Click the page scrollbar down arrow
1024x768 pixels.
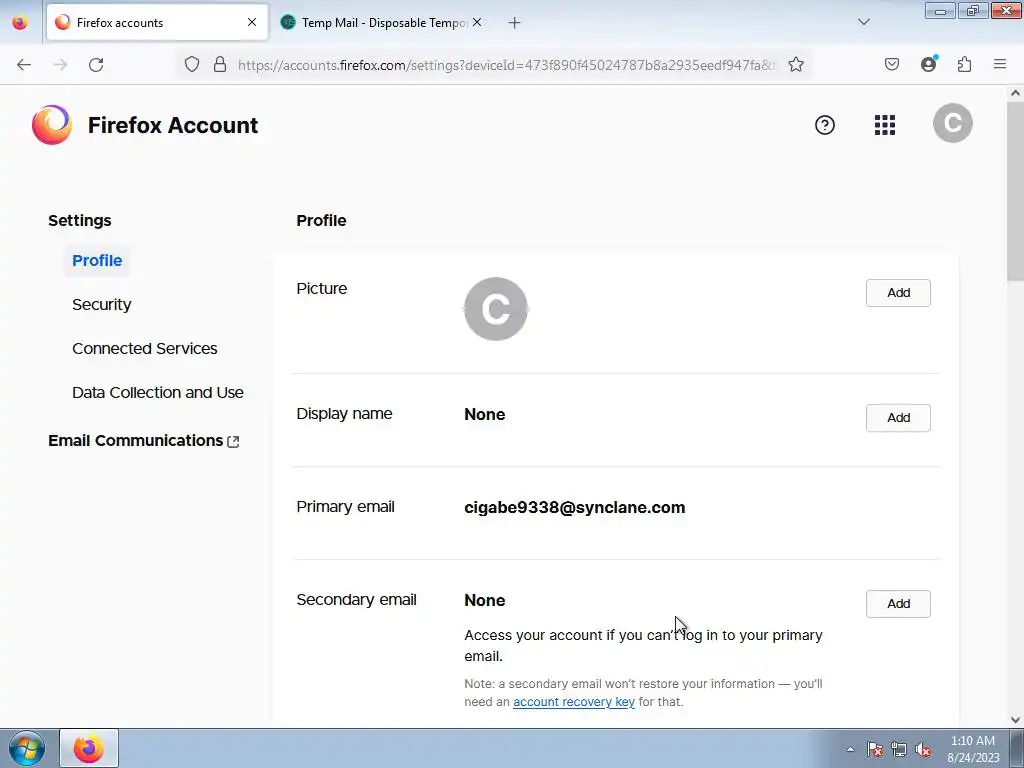point(1015,720)
